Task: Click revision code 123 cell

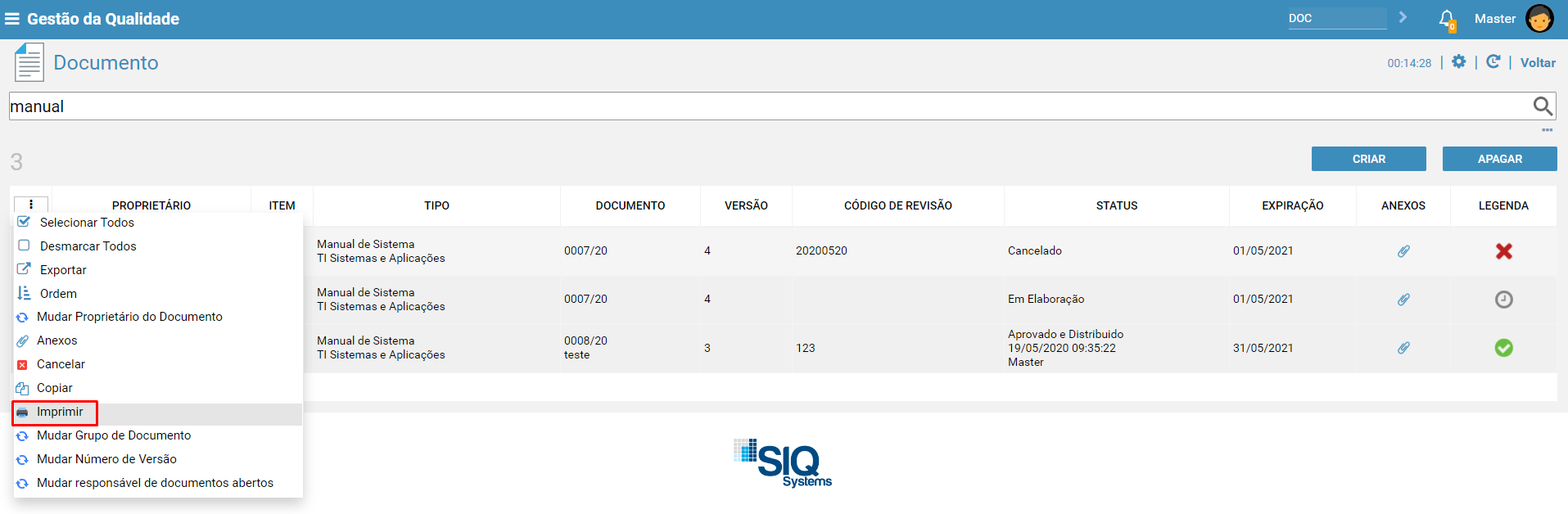Action: click(805, 348)
